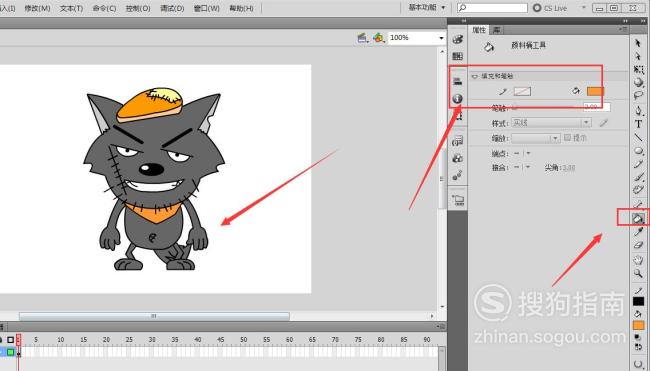This screenshot has height=371, width=650.
Task: Click the toolbar black stroke color swatch
Action: 638,301
